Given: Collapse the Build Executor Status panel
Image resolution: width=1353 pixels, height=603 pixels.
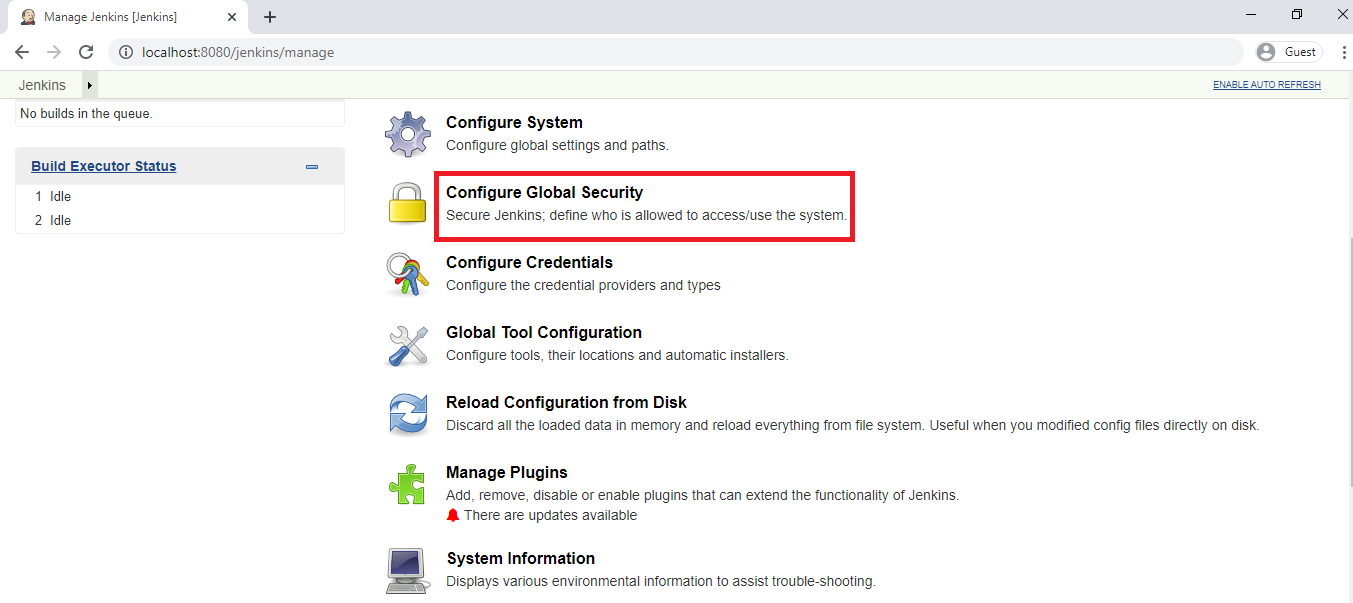Looking at the screenshot, I should pyautogui.click(x=312, y=167).
